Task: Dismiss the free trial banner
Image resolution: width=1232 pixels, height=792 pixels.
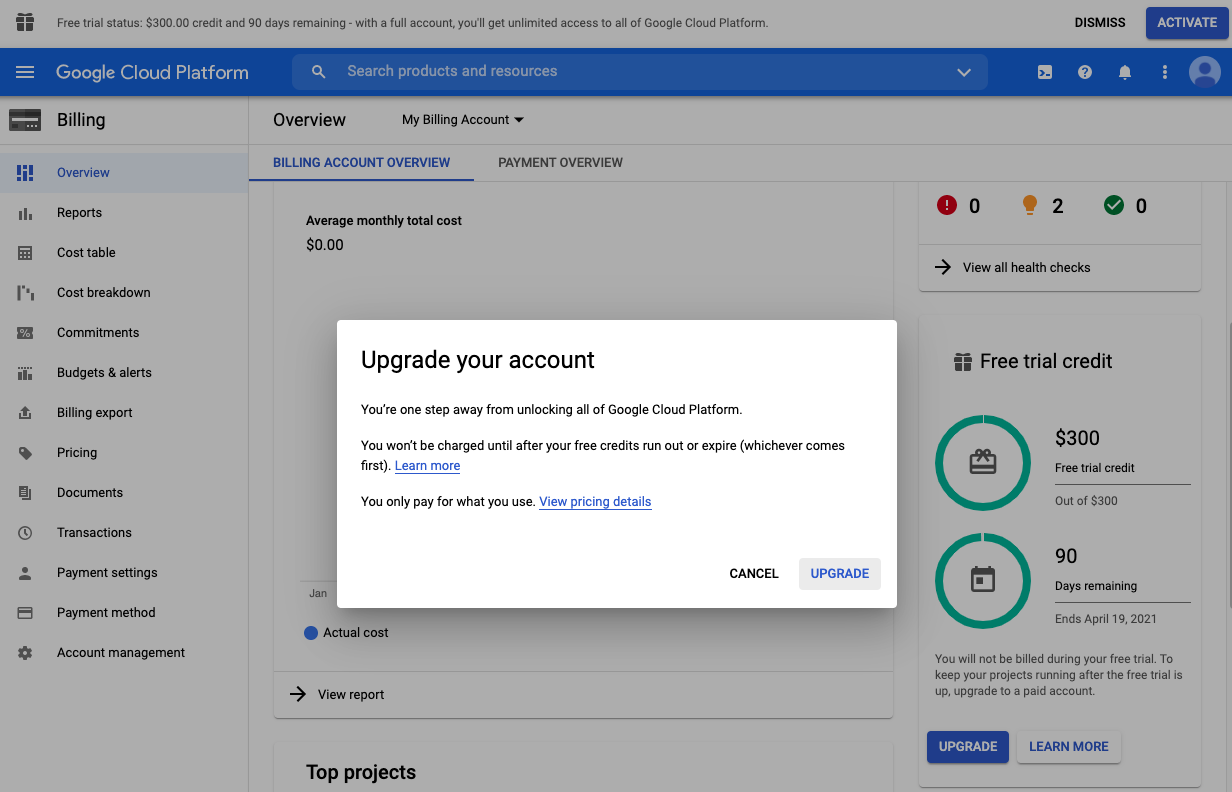Action: (1100, 22)
